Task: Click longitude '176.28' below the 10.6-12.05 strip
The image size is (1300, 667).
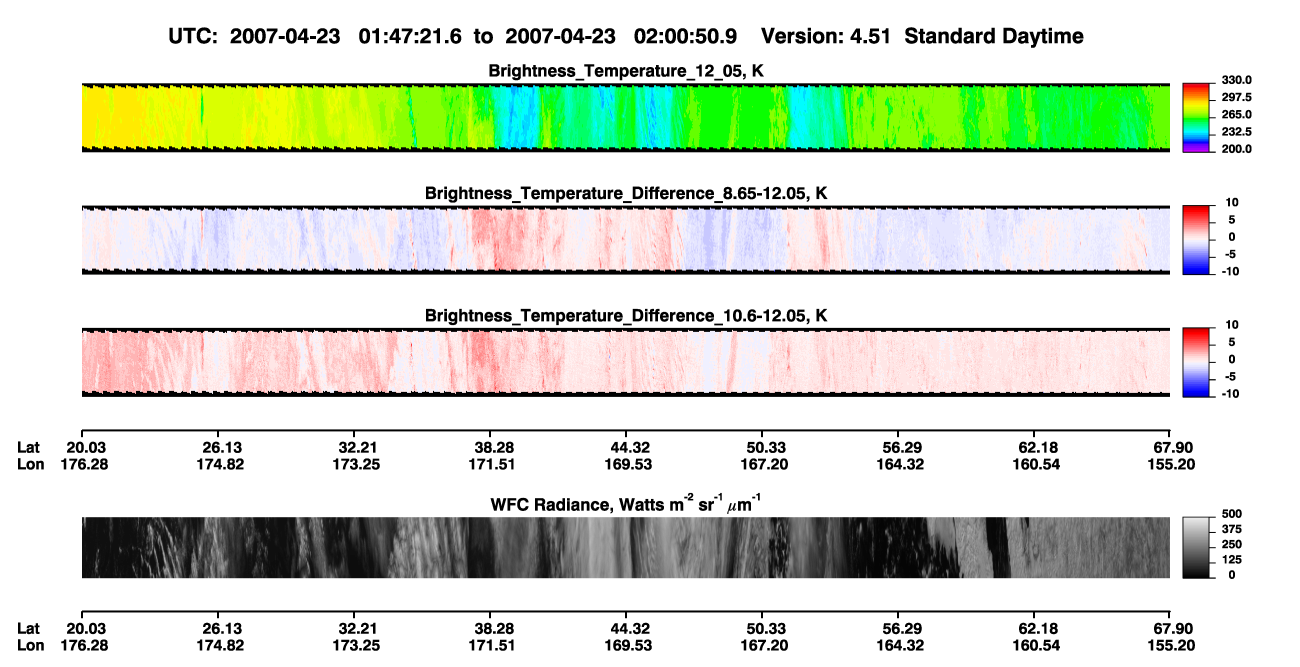Action: [x=84, y=463]
